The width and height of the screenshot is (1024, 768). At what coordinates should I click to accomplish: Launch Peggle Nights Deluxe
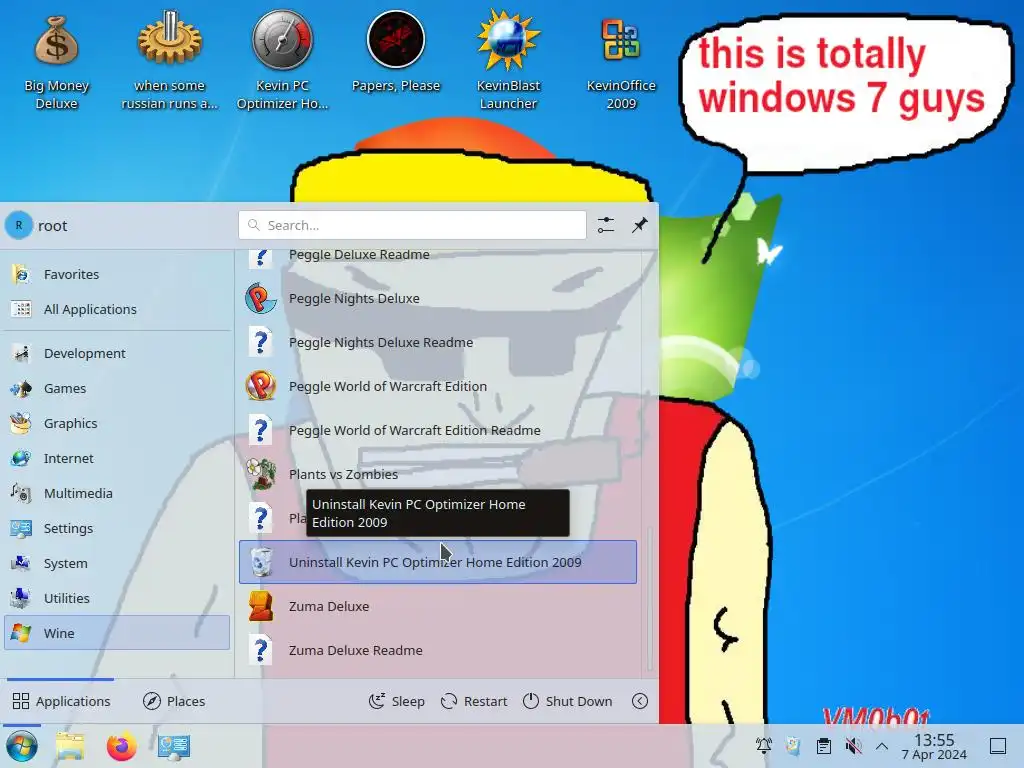pos(438,298)
